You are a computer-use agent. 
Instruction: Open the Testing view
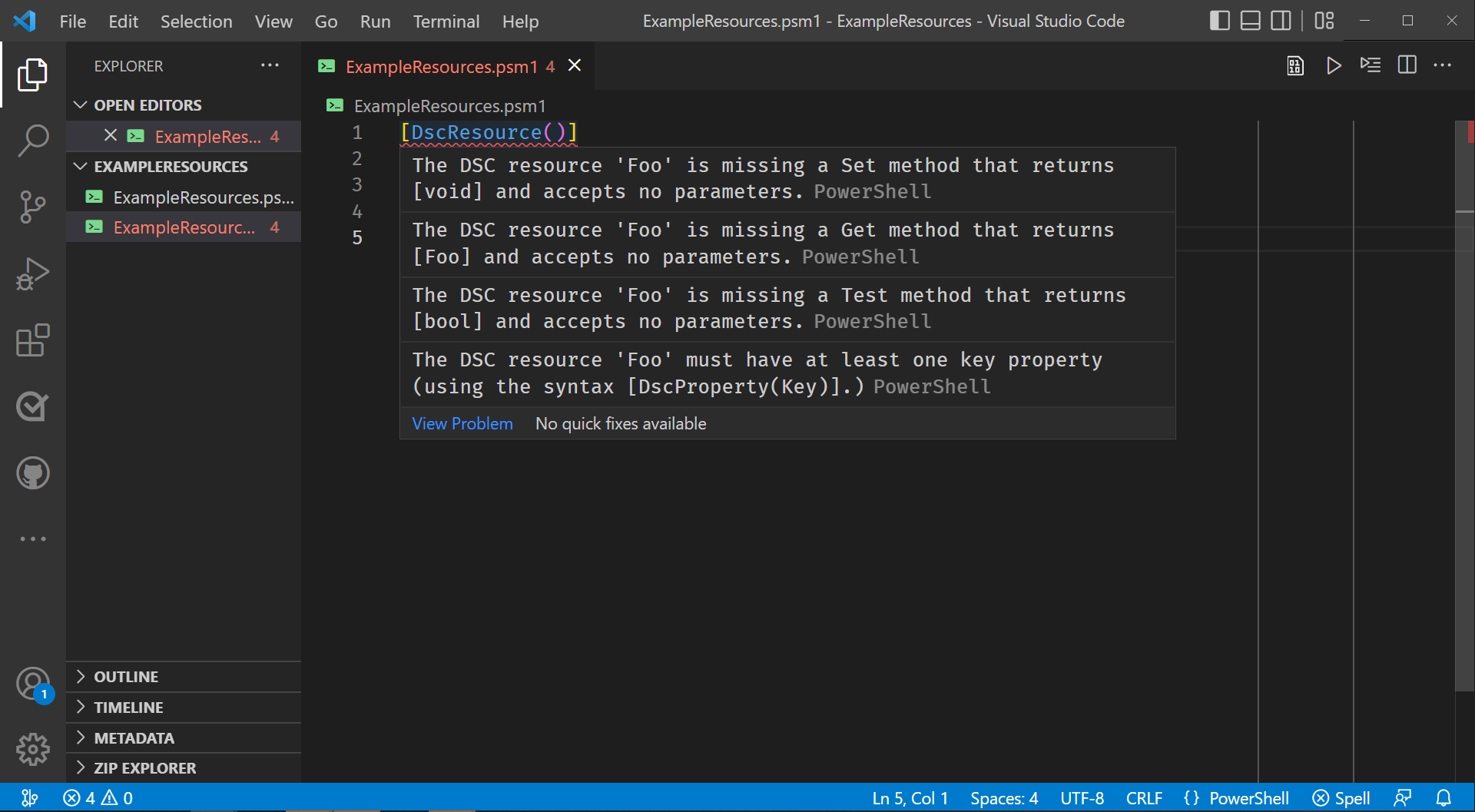pyautogui.click(x=32, y=407)
